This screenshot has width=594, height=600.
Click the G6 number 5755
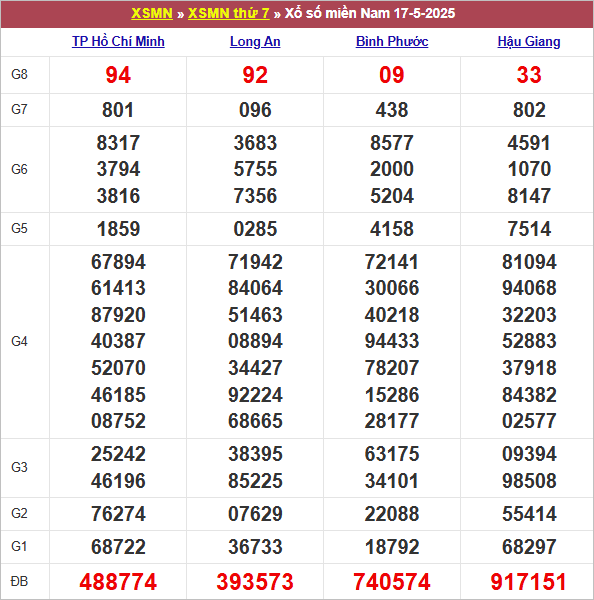click(x=255, y=169)
